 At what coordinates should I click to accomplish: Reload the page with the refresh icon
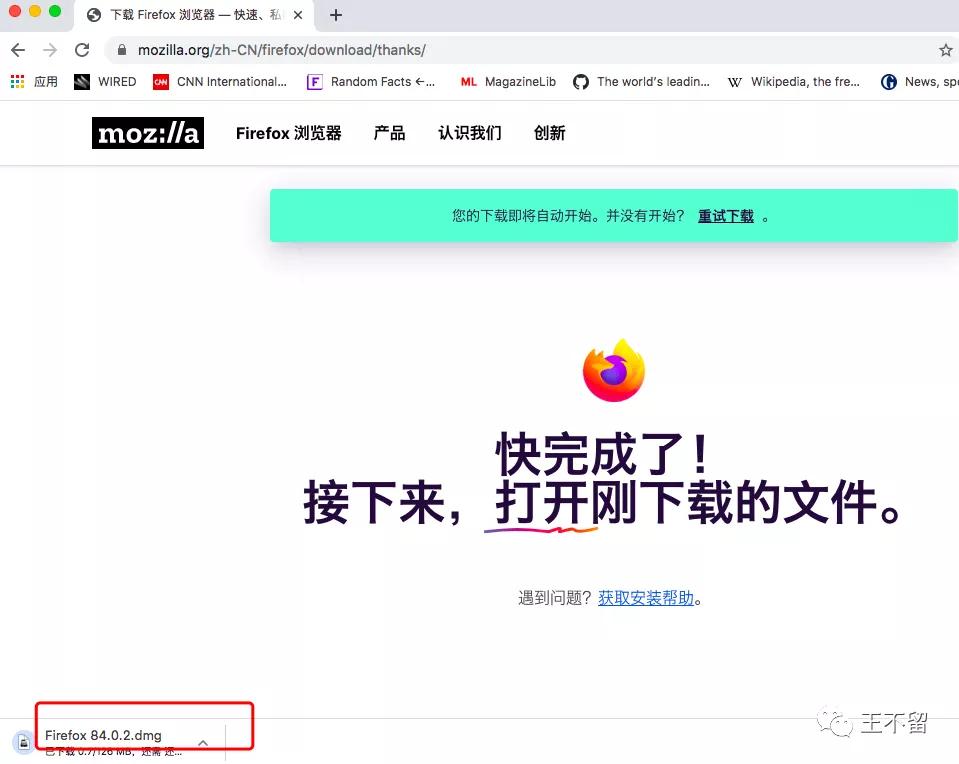82,50
